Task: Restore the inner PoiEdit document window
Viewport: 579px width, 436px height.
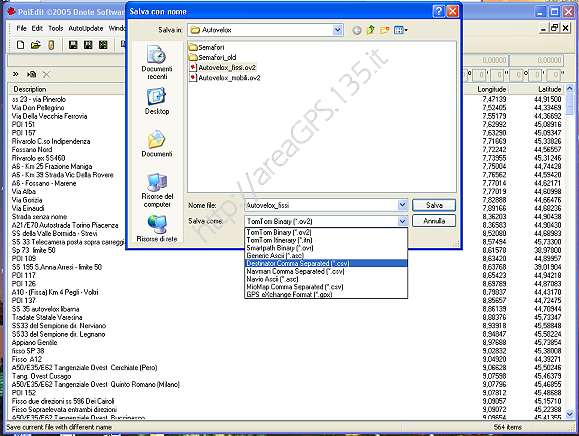Action: coord(554,28)
